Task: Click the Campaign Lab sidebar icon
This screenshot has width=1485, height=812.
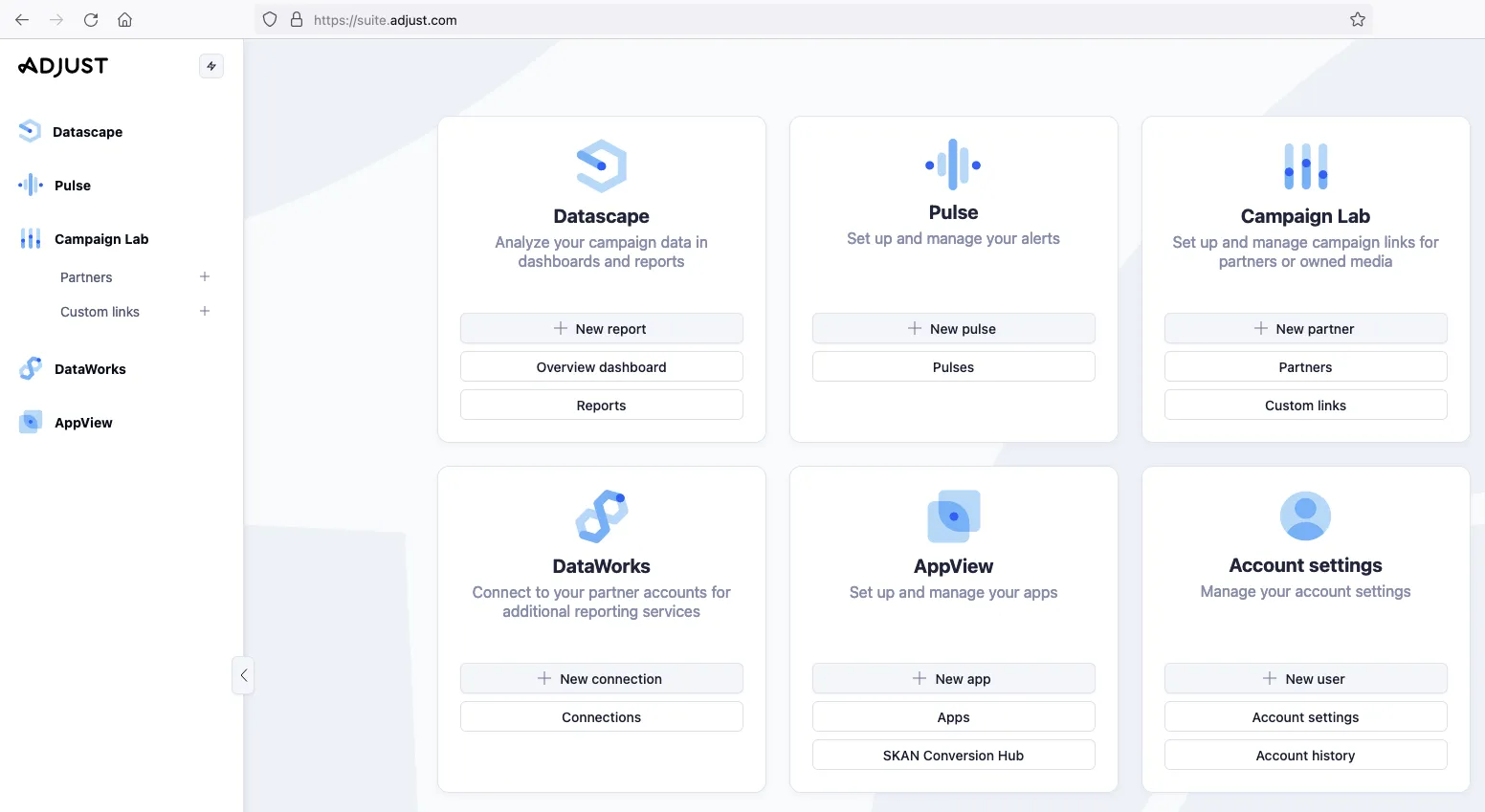Action: pos(31,238)
